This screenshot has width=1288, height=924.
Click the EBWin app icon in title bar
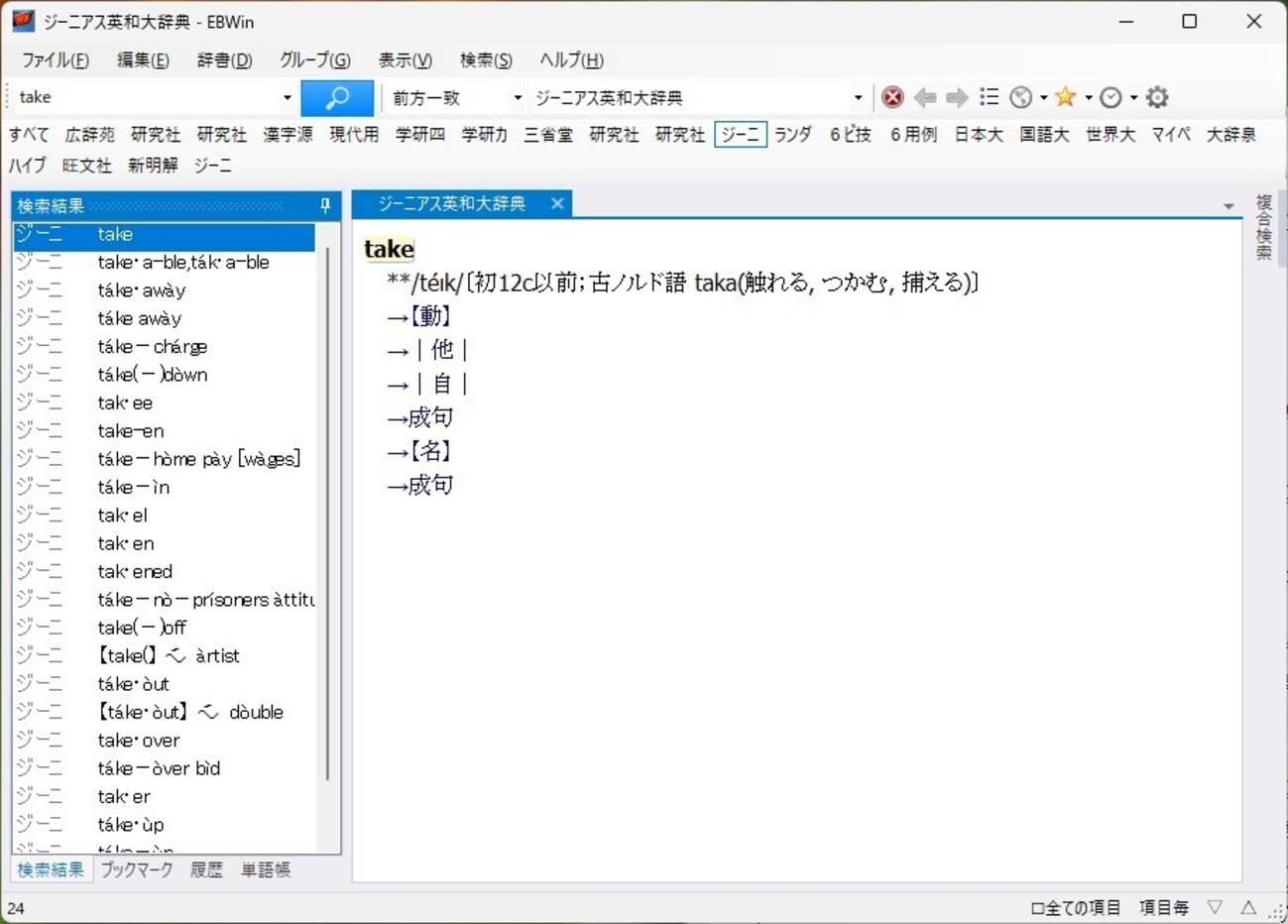point(23,21)
